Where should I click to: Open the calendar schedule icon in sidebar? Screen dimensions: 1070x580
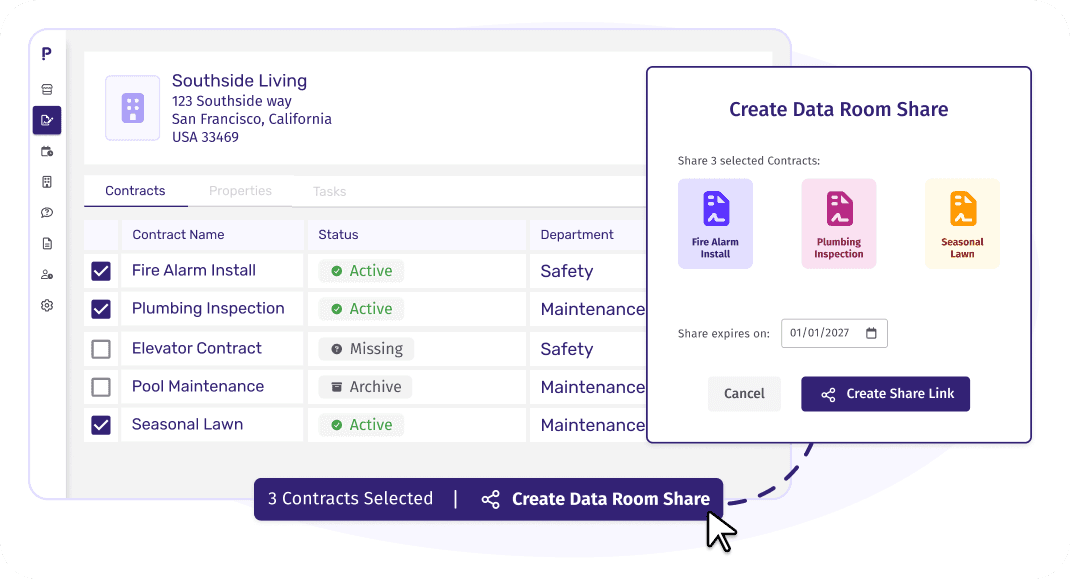[x=47, y=151]
